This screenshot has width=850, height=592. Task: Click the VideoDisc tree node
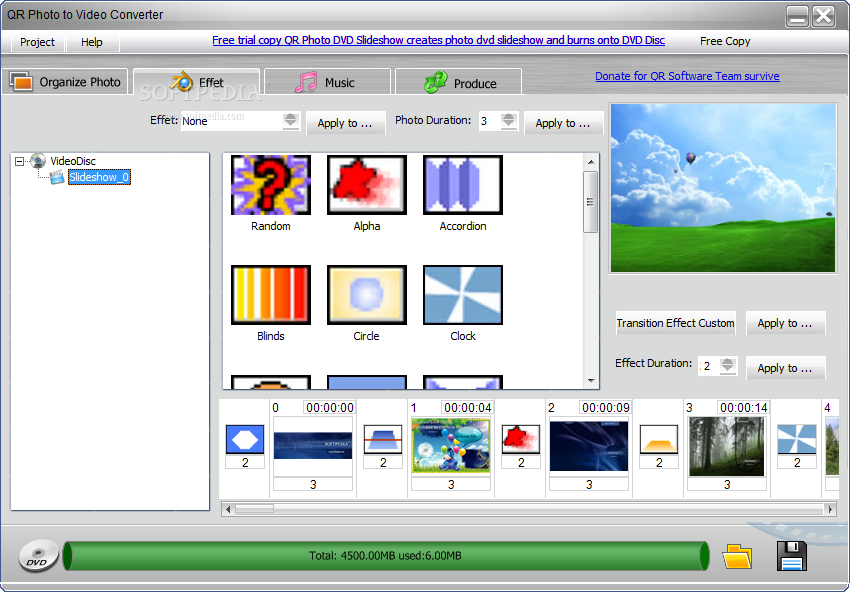point(73,161)
